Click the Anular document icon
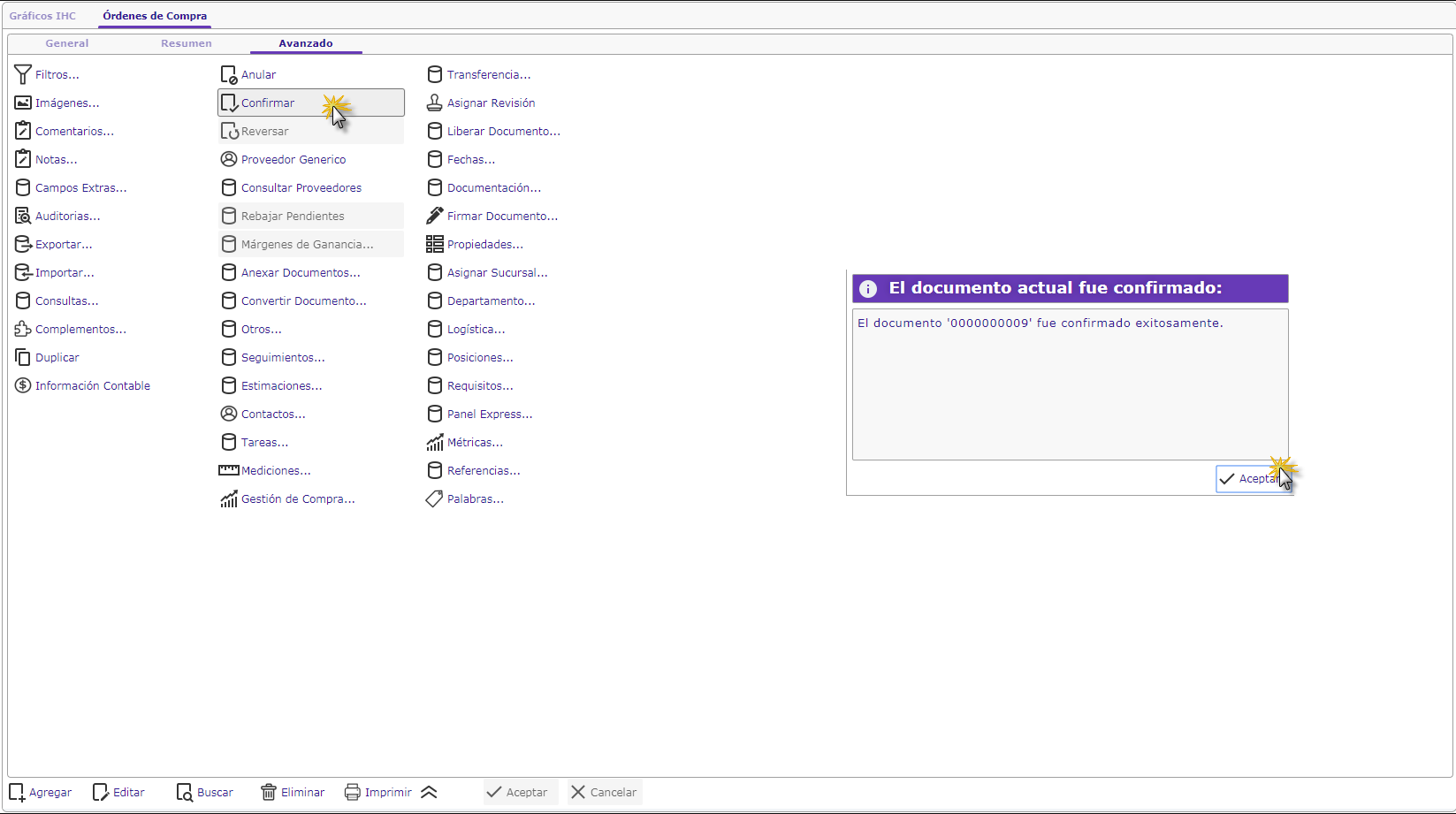 tap(228, 75)
